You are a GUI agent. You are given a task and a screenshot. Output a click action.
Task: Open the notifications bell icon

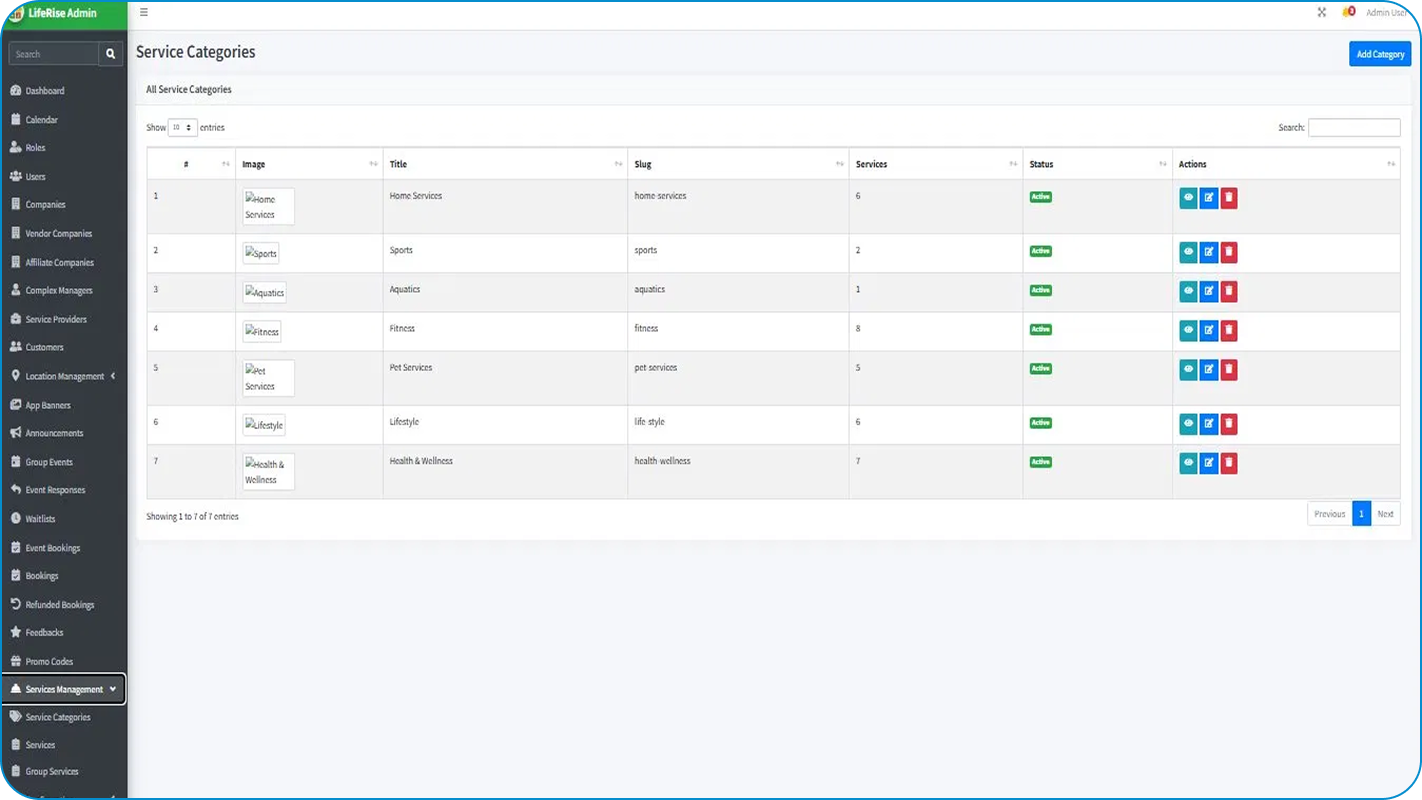coord(1349,12)
